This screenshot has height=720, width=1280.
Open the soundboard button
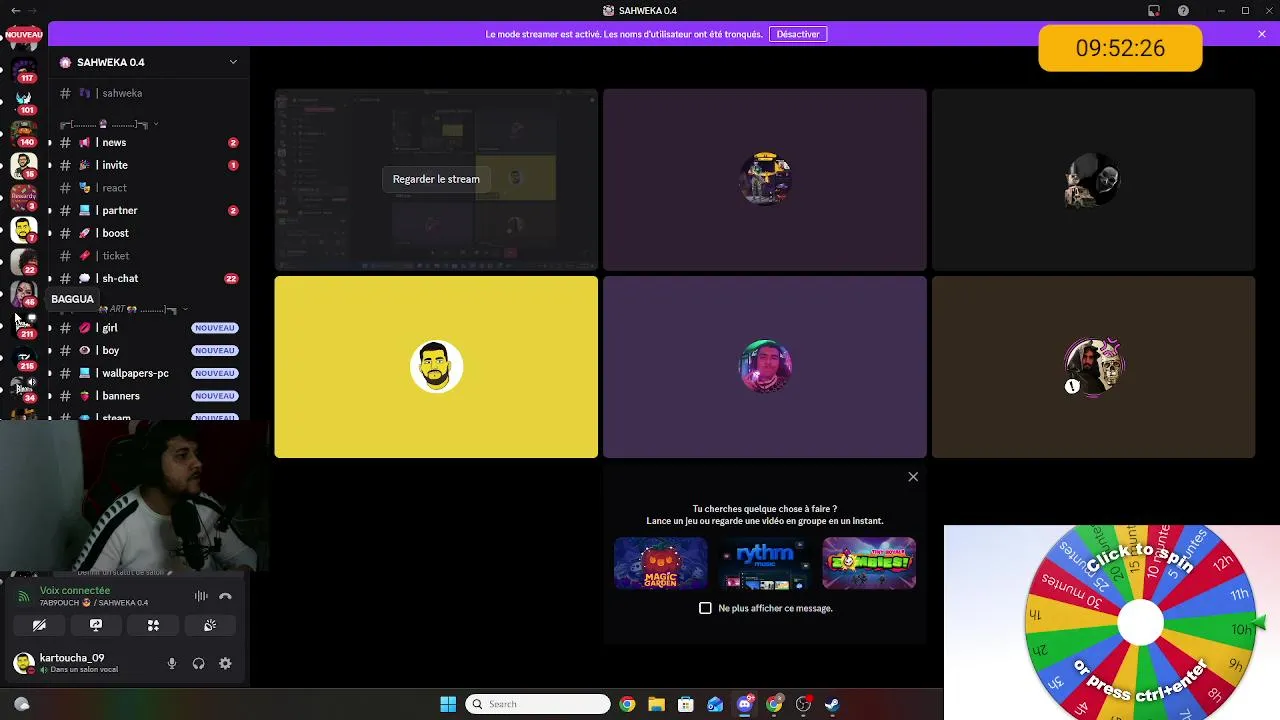tap(210, 625)
